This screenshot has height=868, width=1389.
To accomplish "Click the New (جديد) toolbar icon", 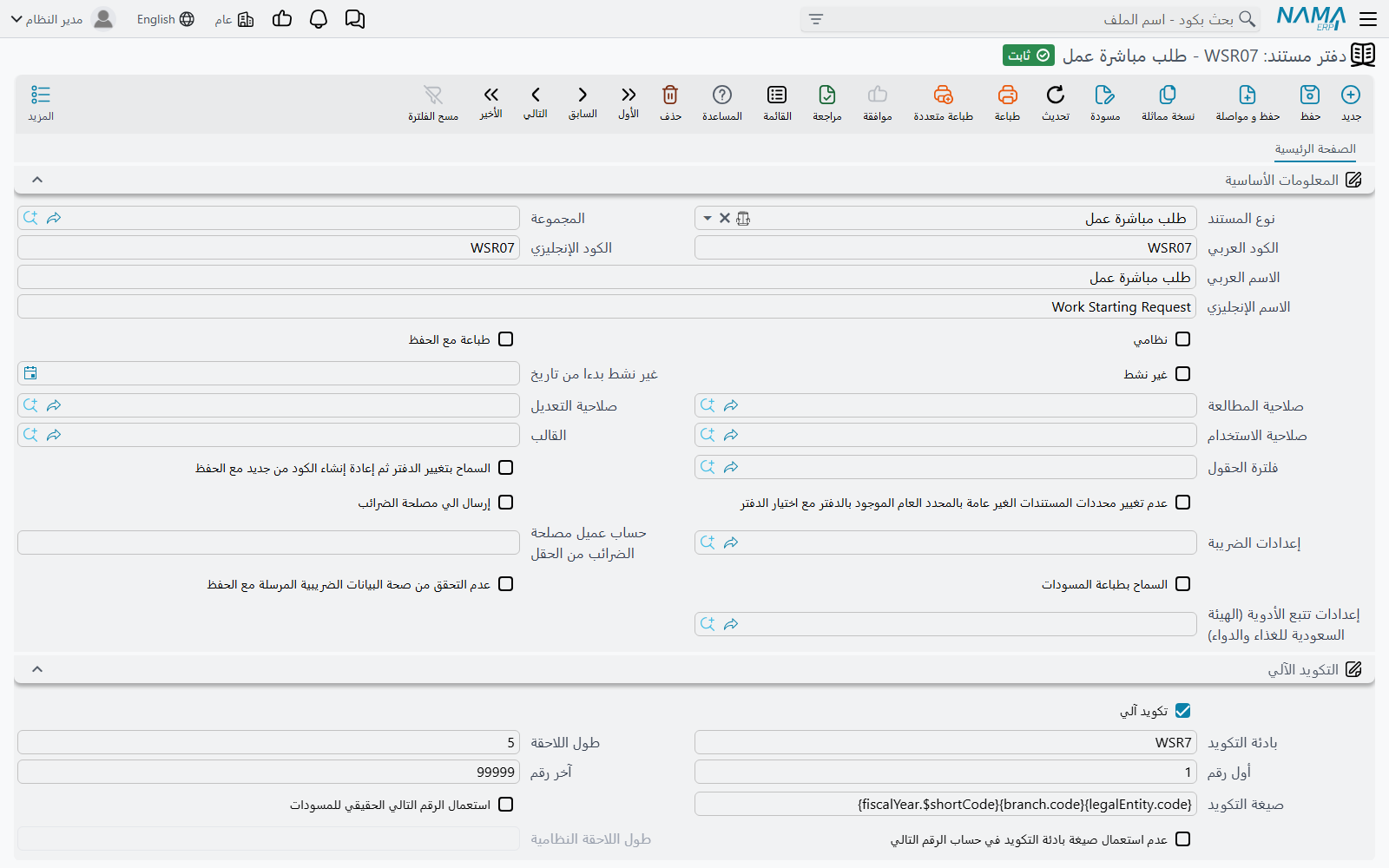I will [1351, 95].
